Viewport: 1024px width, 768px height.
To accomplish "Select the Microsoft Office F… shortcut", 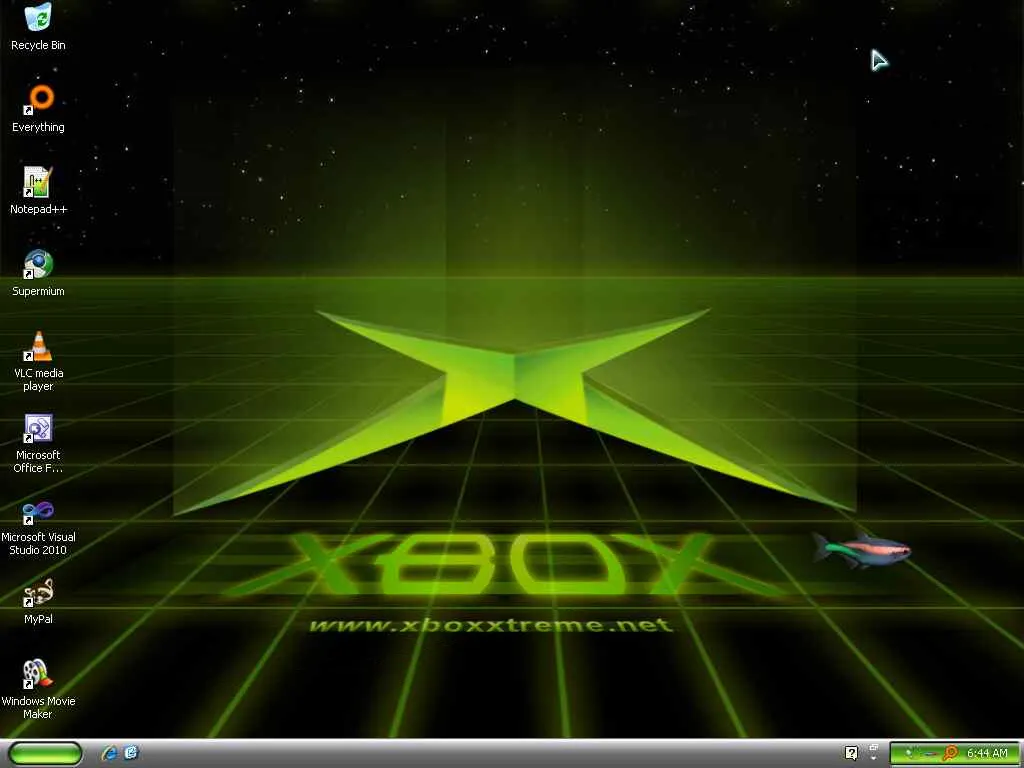I will 38,443.
